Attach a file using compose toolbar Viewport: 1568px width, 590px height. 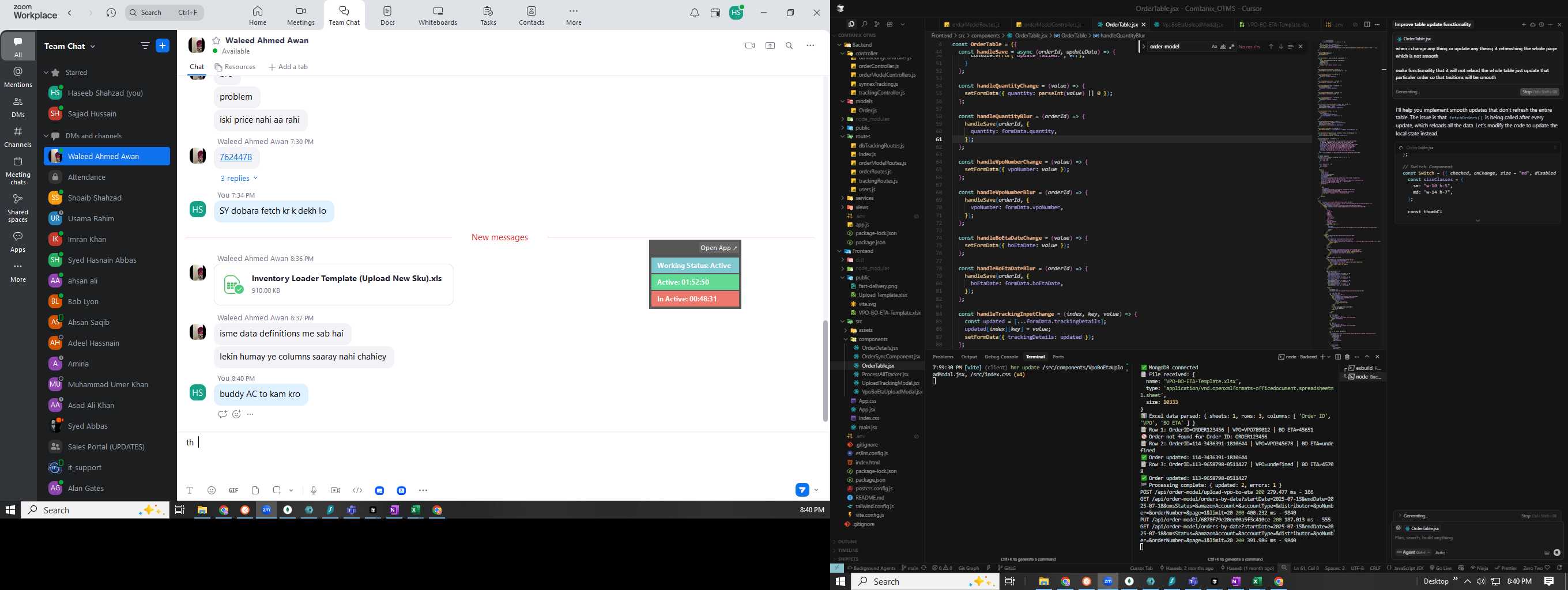(x=255, y=490)
